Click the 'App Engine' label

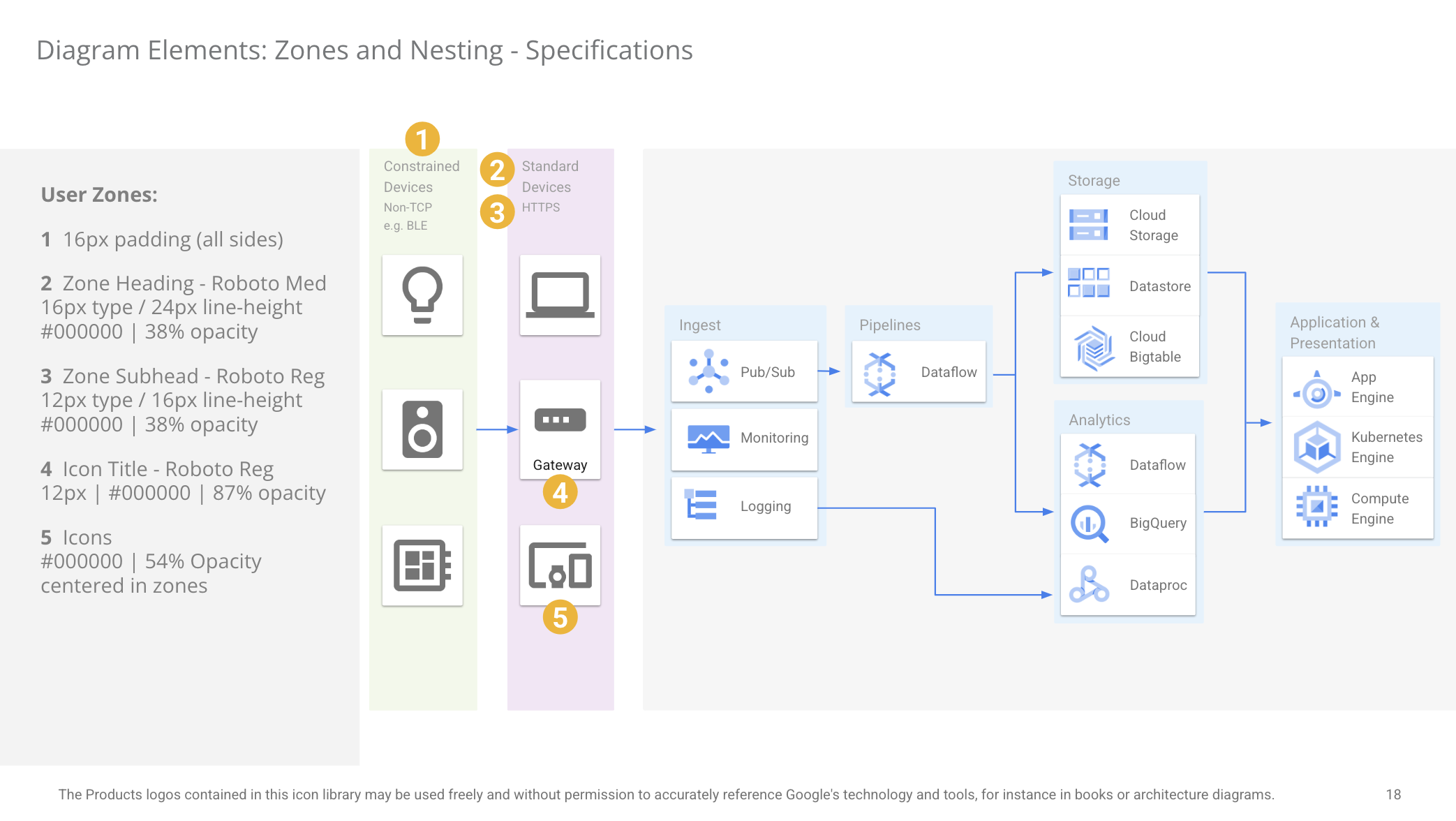coord(1372,387)
